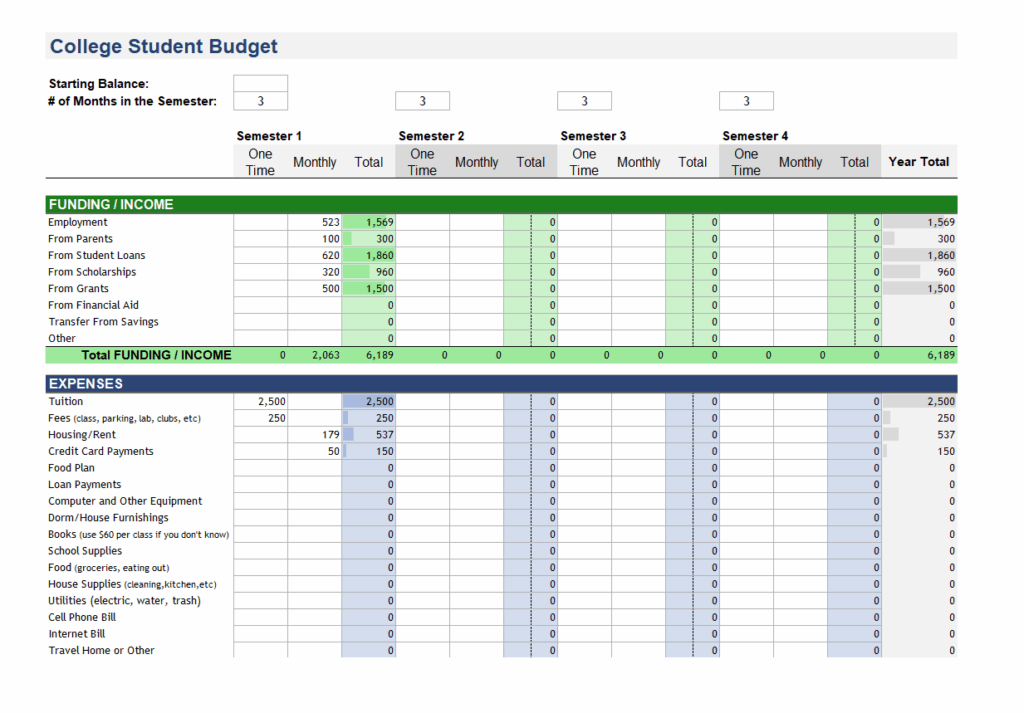
Task: Click the Employment monthly income cell showing 523
Action: pos(315,221)
